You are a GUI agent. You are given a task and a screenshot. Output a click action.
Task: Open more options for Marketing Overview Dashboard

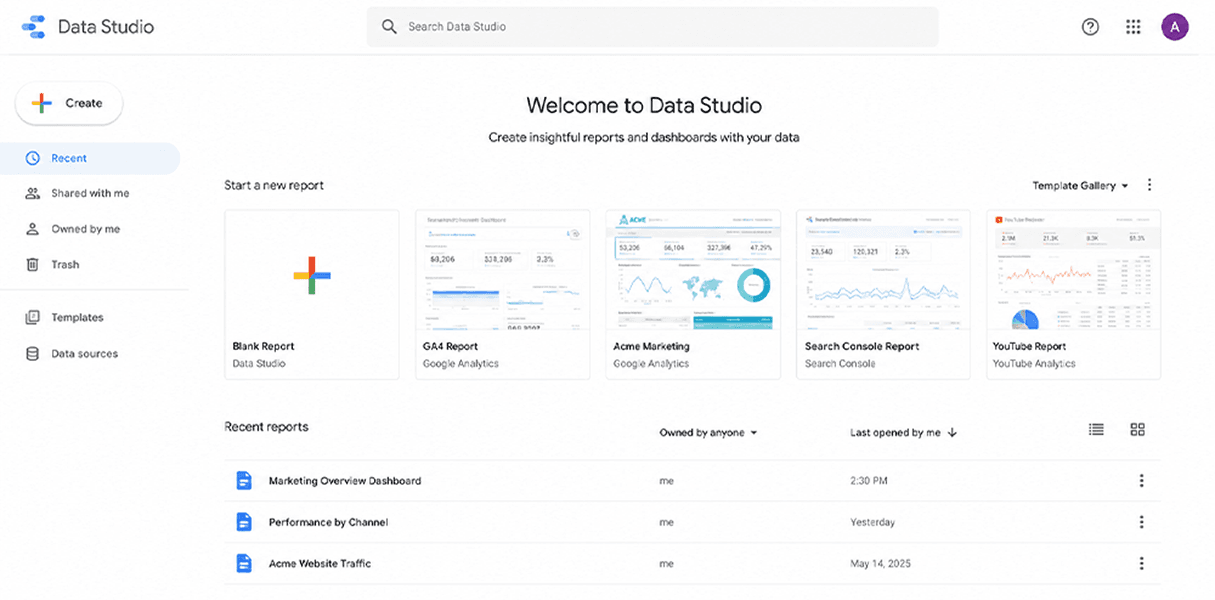(1141, 481)
